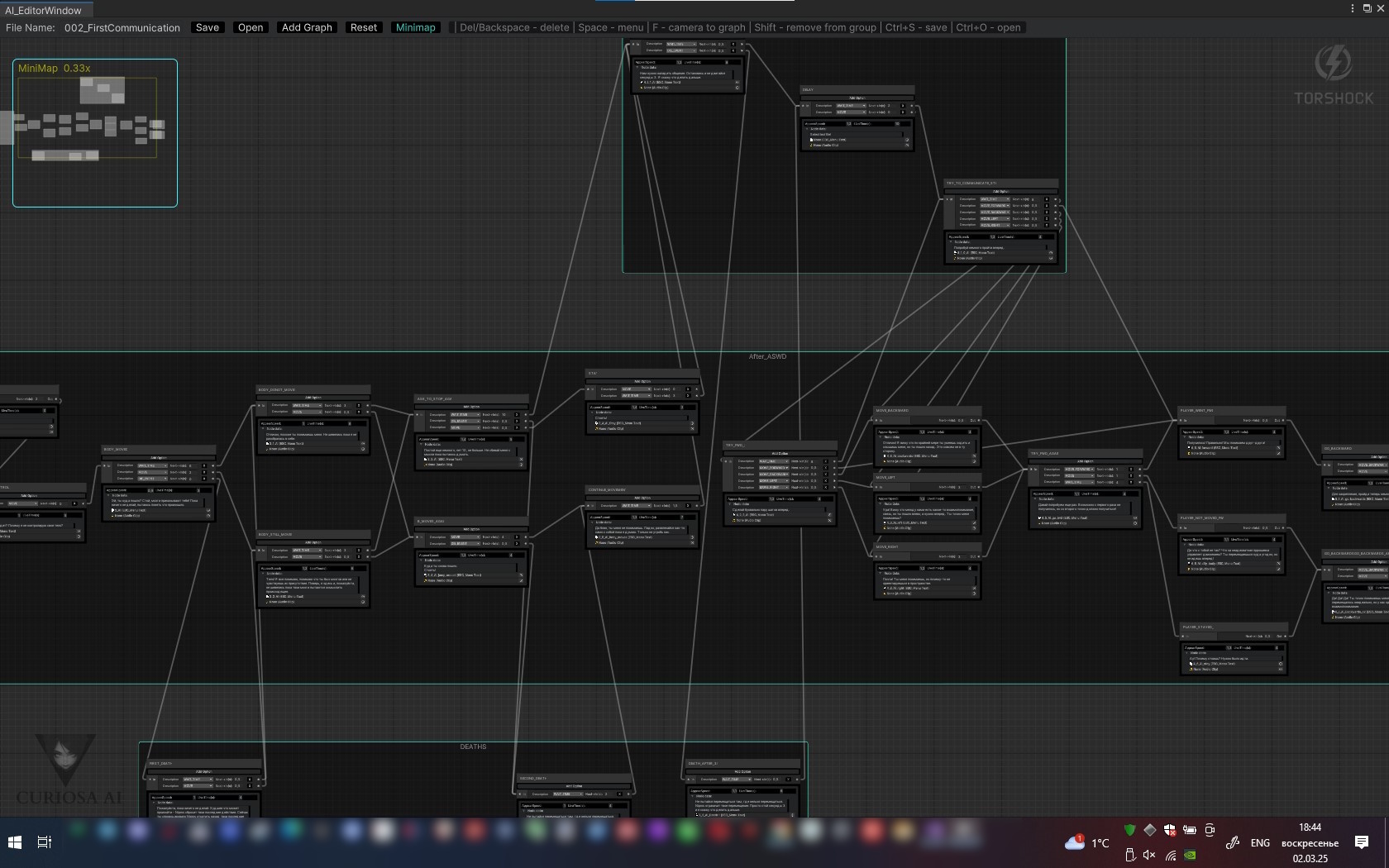Open first Description dropdown in DELAY node

click(x=851, y=106)
